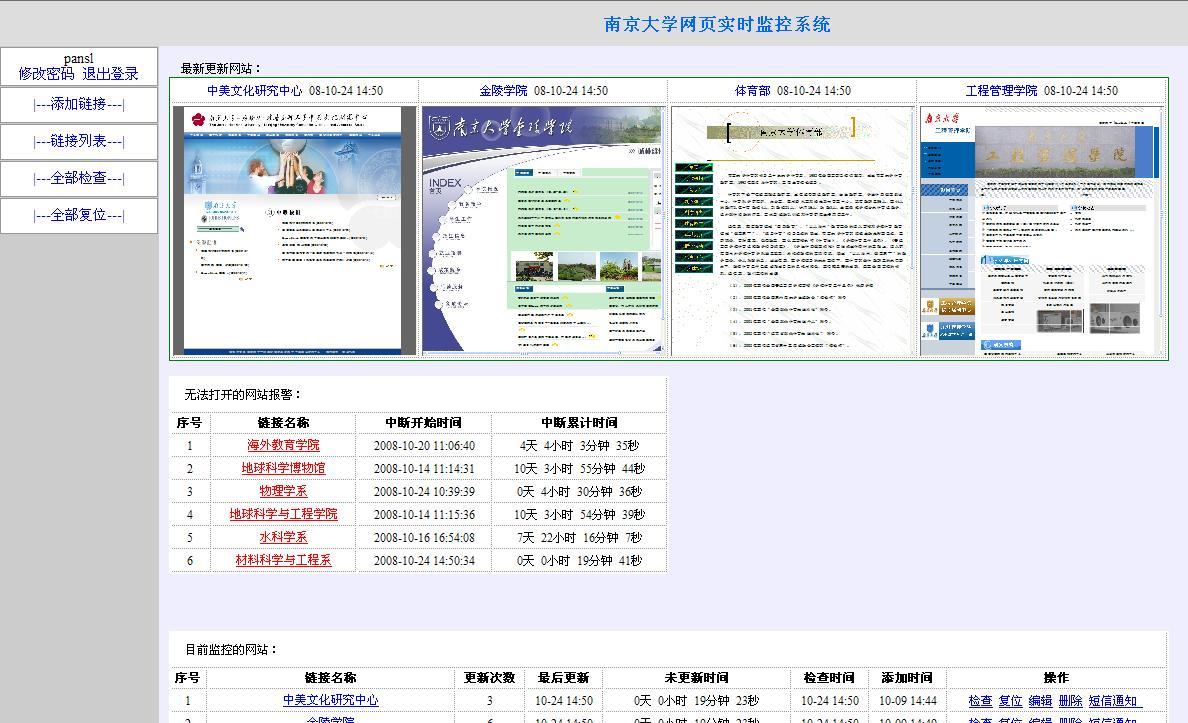
Task: Select the 全部复位 menu item
Action: point(79,215)
